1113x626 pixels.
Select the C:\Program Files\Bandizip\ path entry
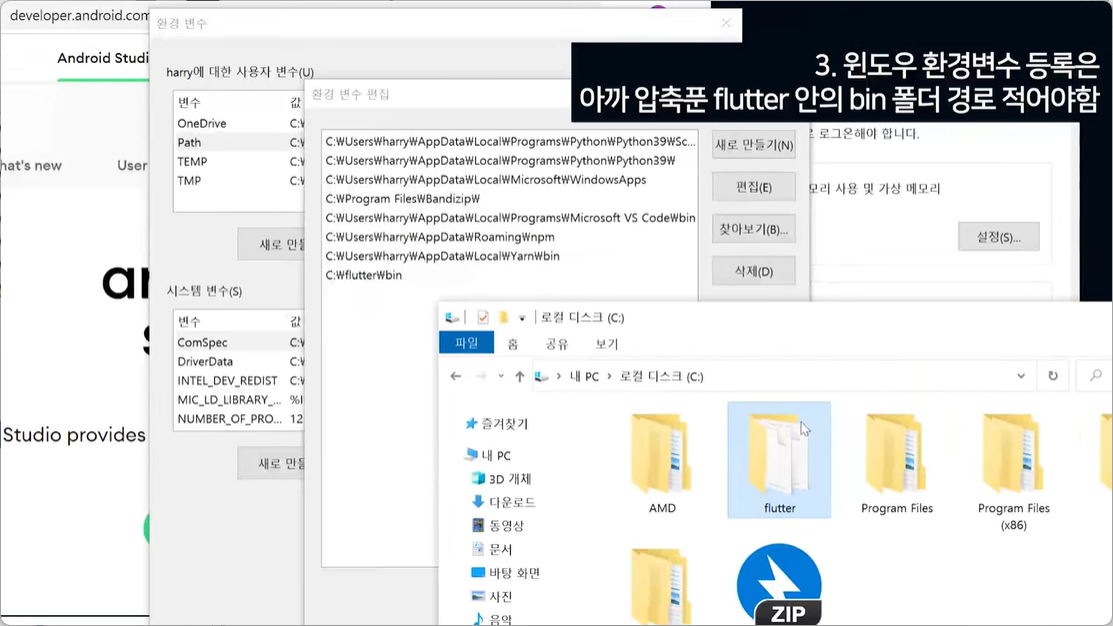[510, 199]
